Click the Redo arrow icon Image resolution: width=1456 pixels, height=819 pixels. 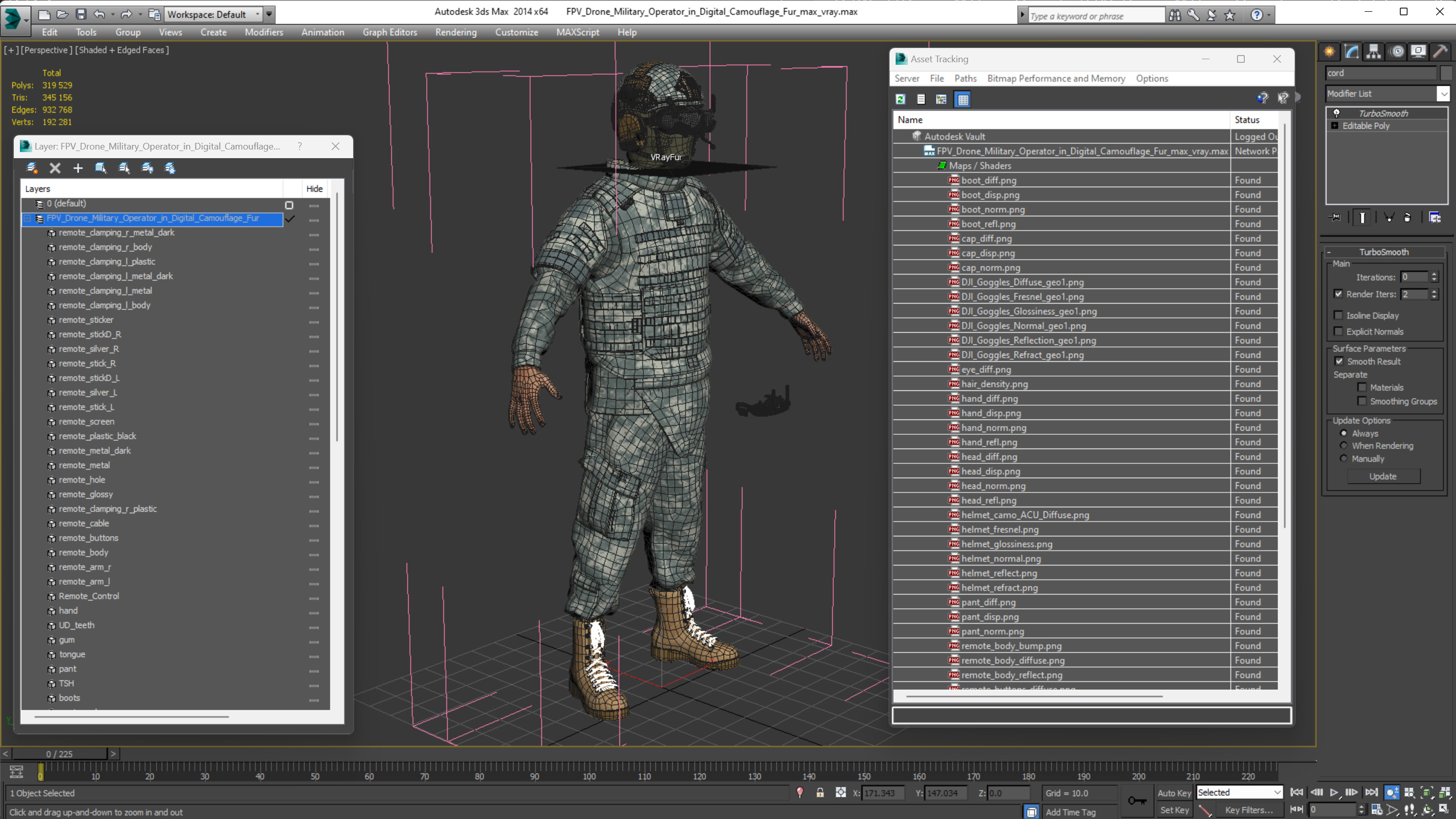tap(127, 15)
